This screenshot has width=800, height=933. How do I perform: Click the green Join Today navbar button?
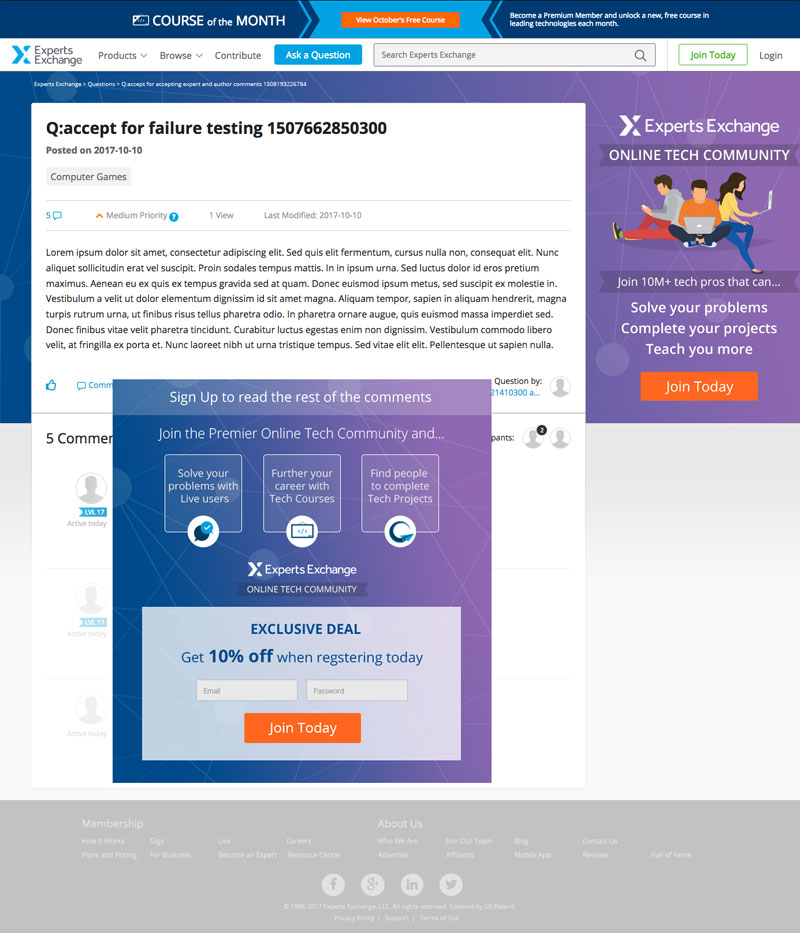712,55
